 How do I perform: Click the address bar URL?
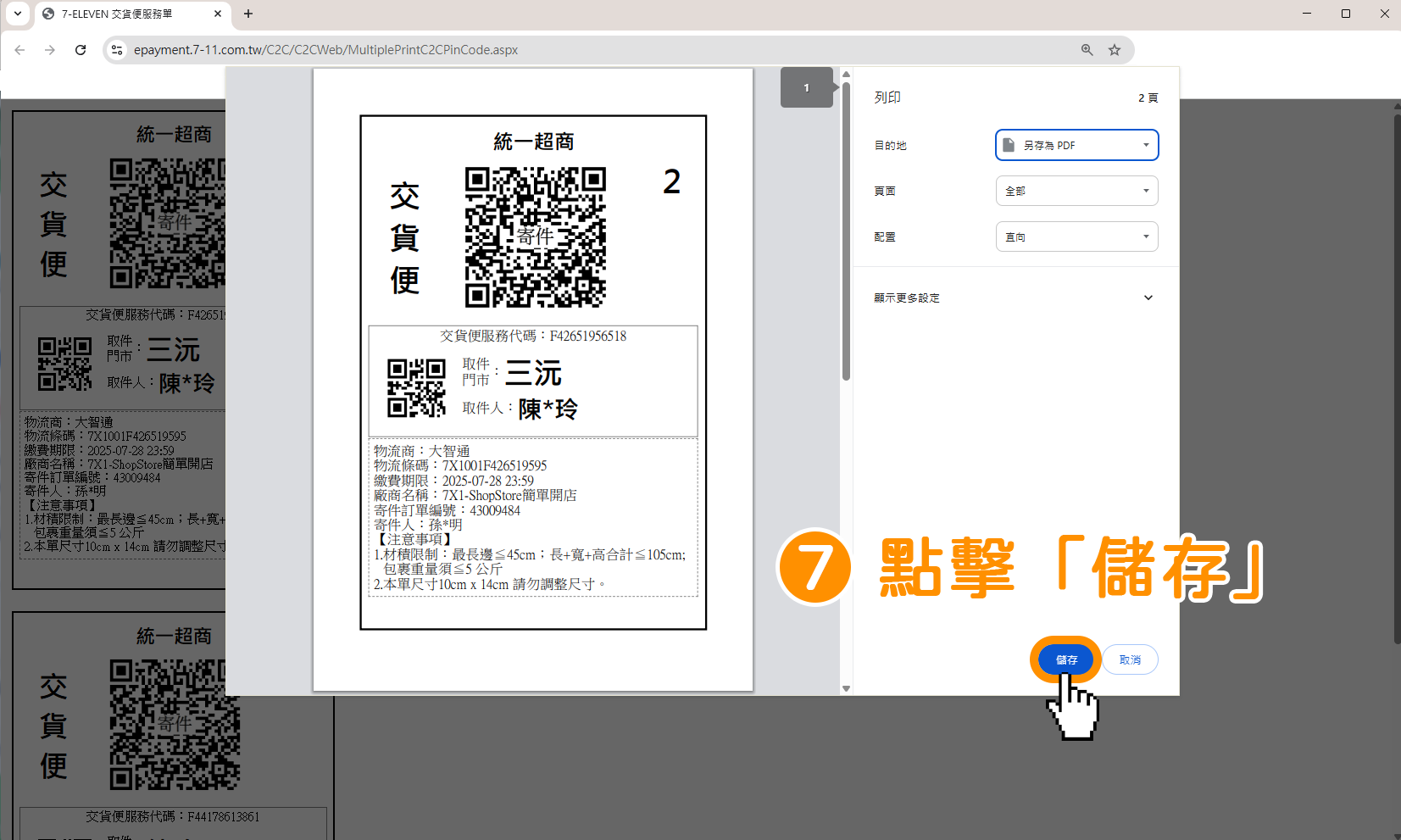coord(325,50)
